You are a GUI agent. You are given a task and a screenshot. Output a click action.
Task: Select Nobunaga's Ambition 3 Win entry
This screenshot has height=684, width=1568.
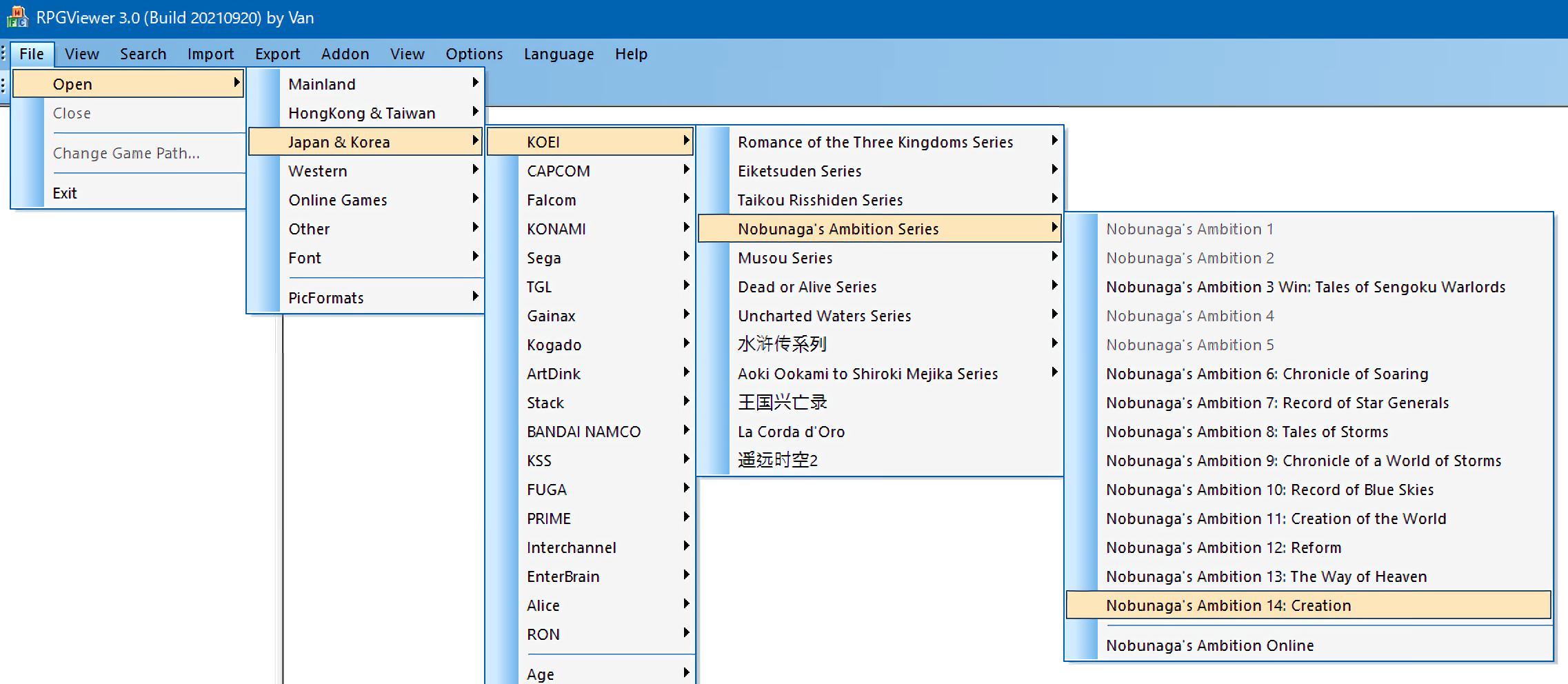(1305, 287)
